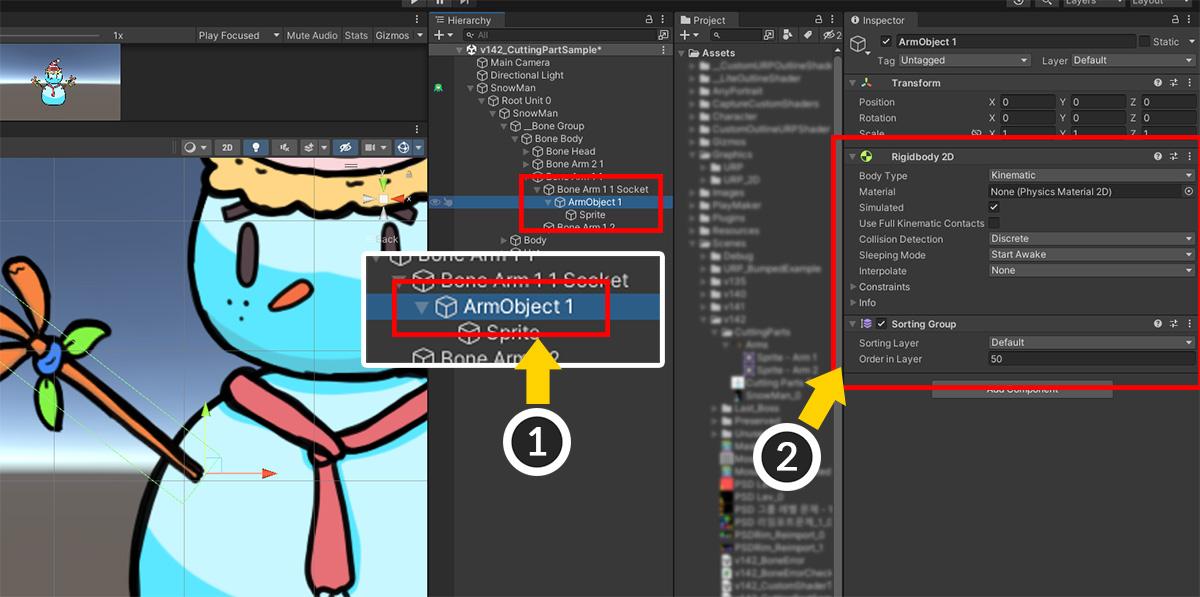Check Use Full Kinematic Contacts
1200x597 pixels.
994,223
